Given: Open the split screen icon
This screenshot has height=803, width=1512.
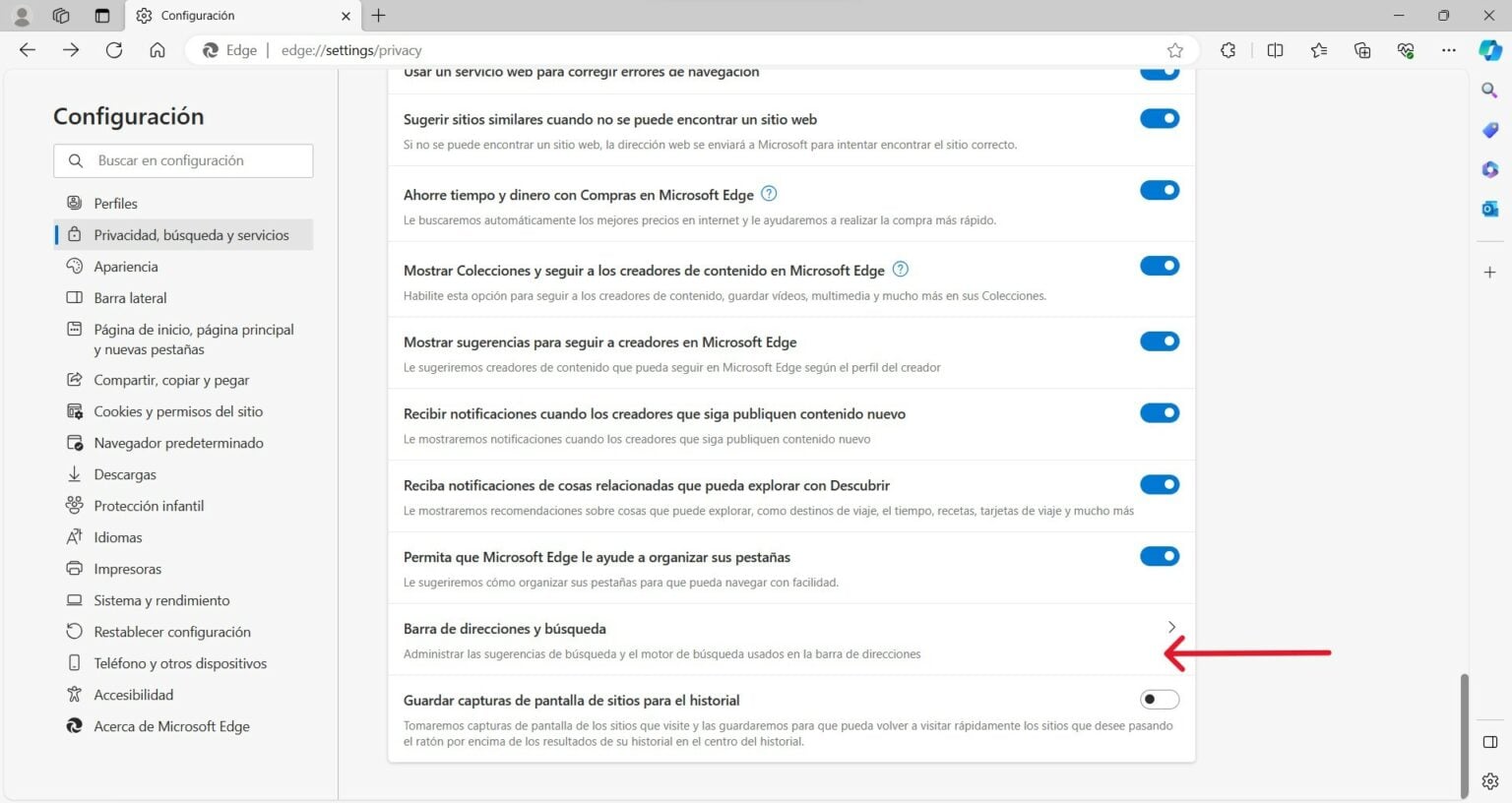Looking at the screenshot, I should coord(1276,50).
